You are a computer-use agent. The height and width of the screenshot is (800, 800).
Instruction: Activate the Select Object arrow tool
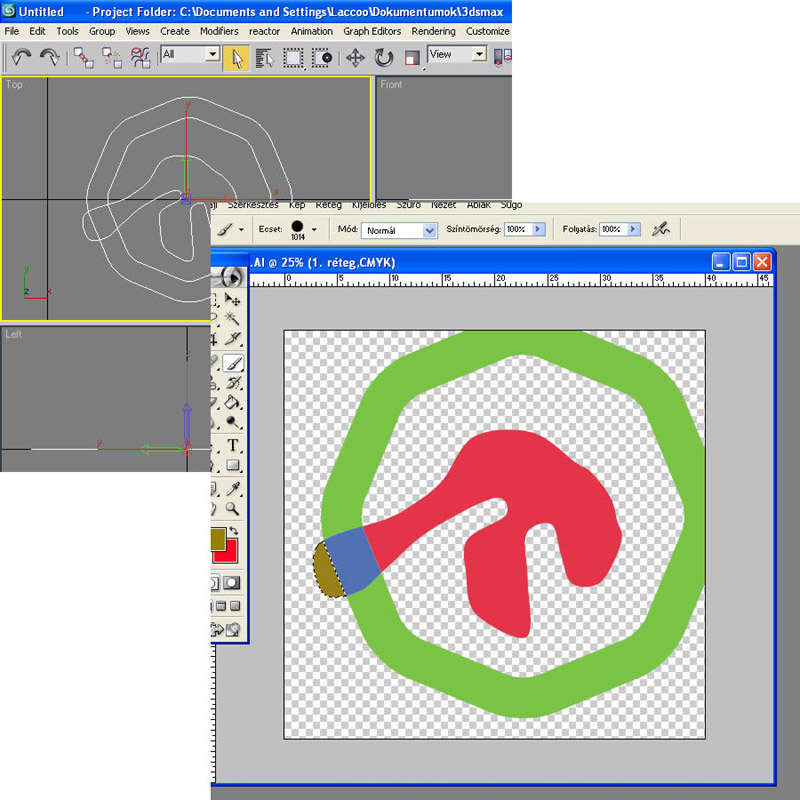(237, 57)
